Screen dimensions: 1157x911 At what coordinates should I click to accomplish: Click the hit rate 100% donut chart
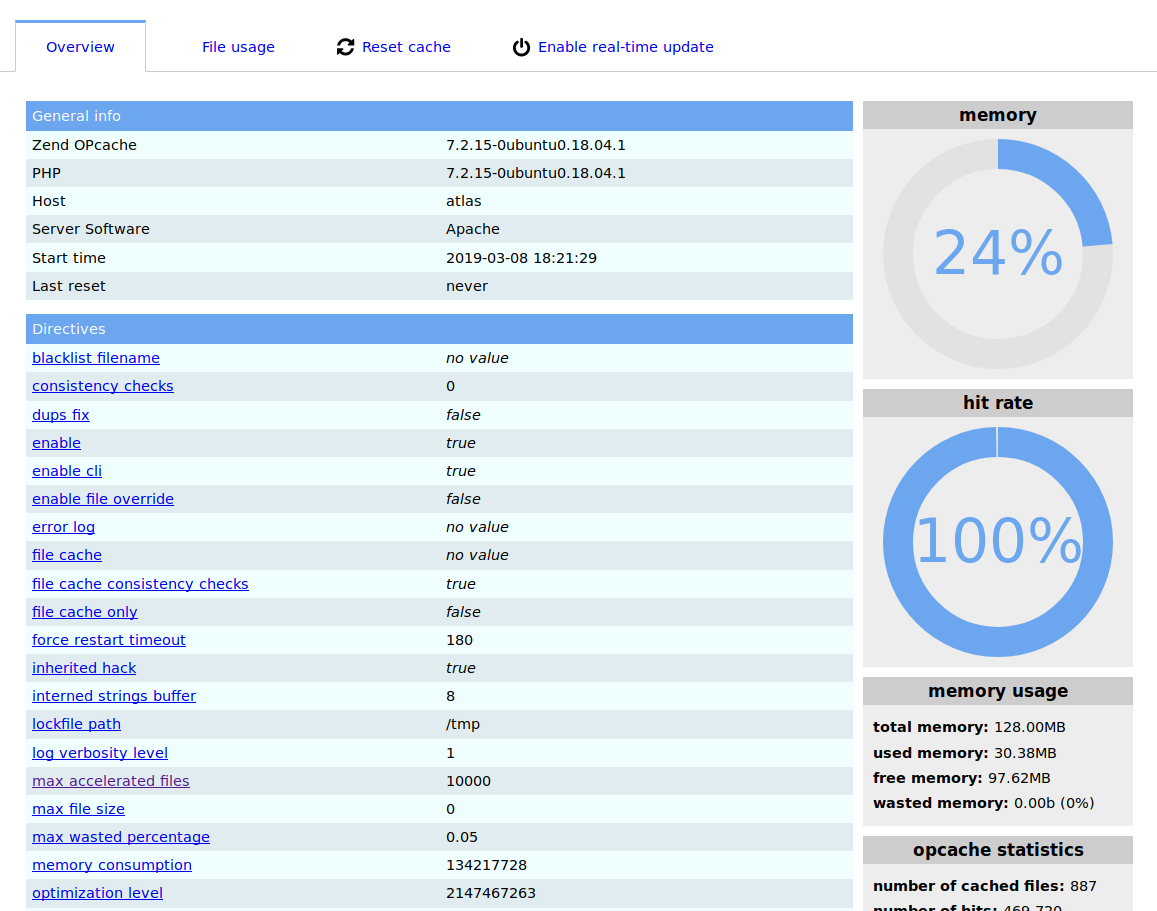click(x=998, y=542)
